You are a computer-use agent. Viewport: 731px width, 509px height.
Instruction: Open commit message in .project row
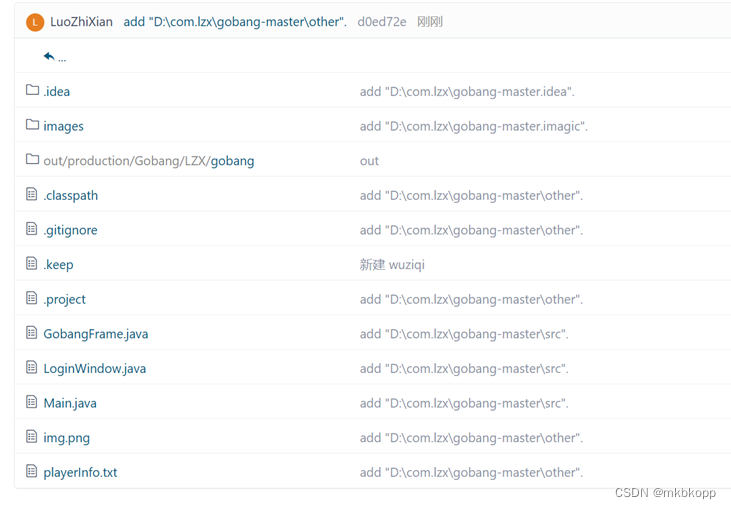(x=471, y=300)
